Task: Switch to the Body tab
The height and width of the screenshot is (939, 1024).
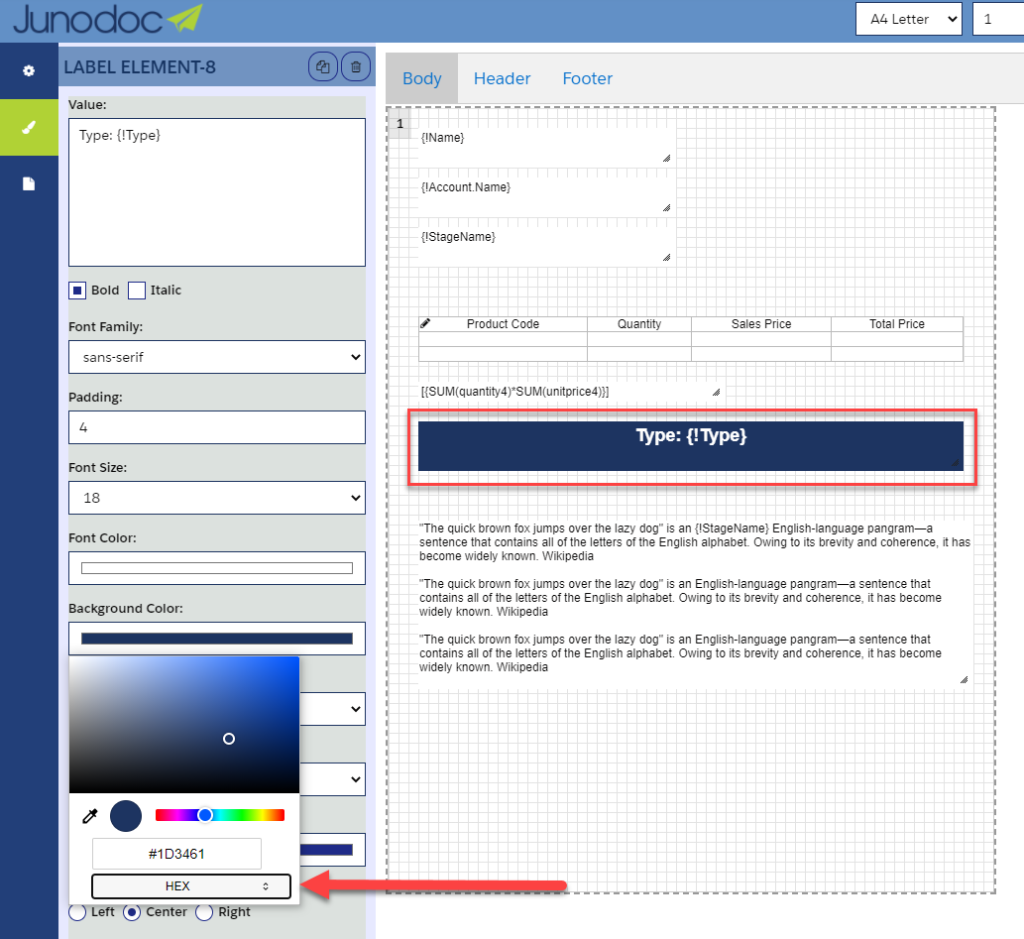Action: (x=422, y=78)
